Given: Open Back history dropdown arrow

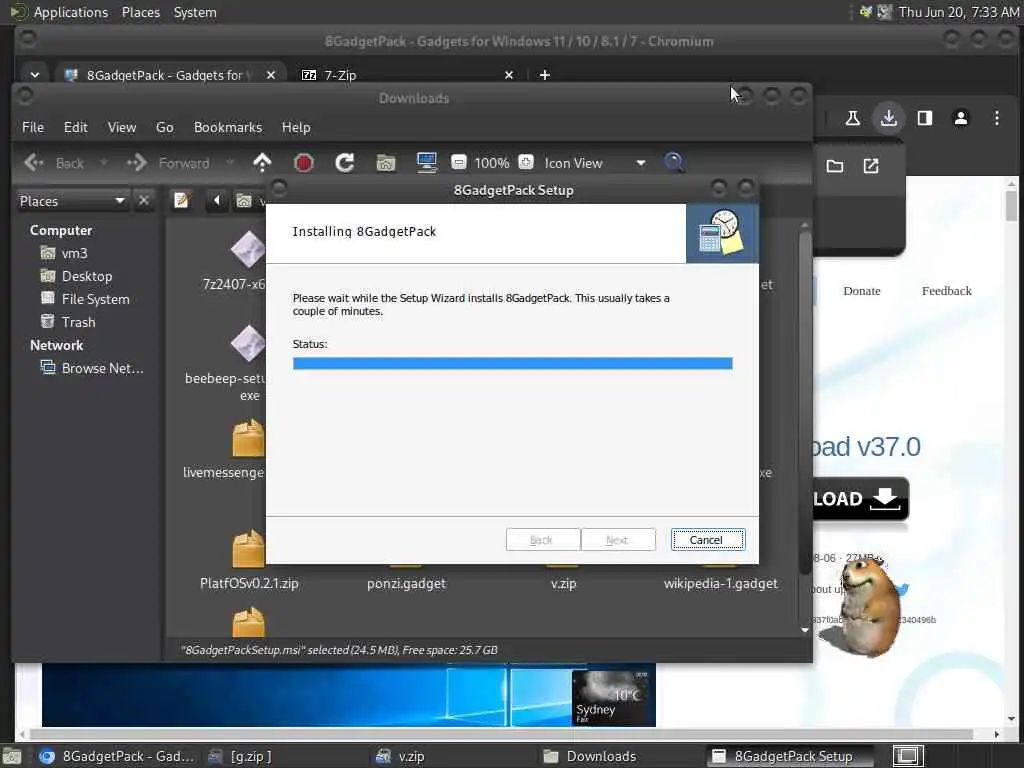Looking at the screenshot, I should coord(104,163).
